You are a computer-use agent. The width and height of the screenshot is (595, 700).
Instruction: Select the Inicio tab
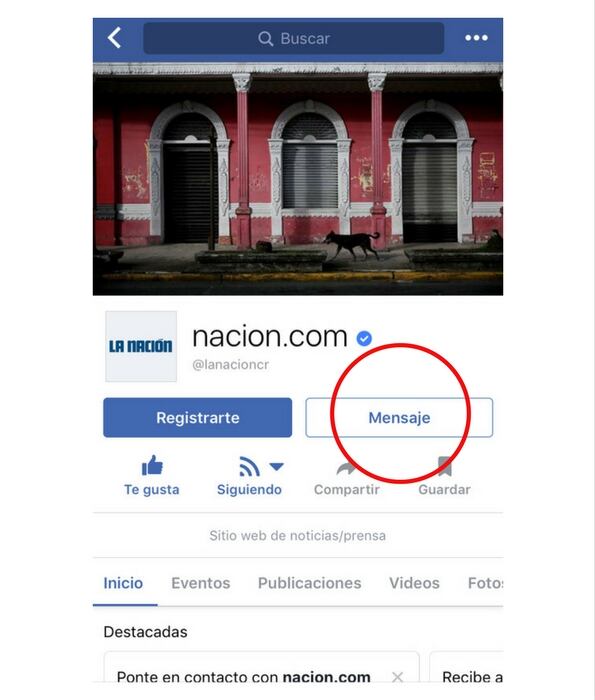(123, 583)
